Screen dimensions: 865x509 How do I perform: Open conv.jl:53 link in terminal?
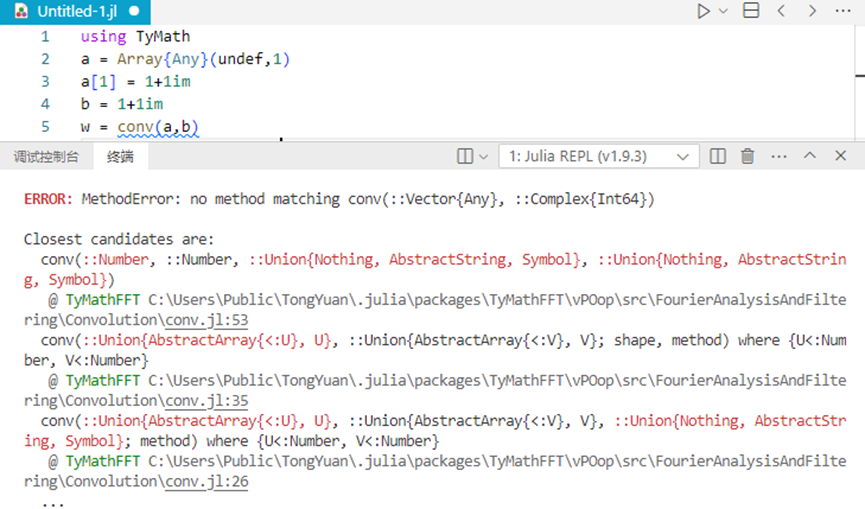[207, 320]
